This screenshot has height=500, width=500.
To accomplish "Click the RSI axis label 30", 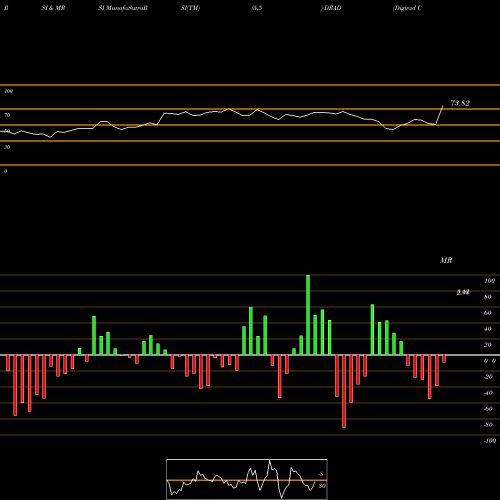I will tap(7, 147).
